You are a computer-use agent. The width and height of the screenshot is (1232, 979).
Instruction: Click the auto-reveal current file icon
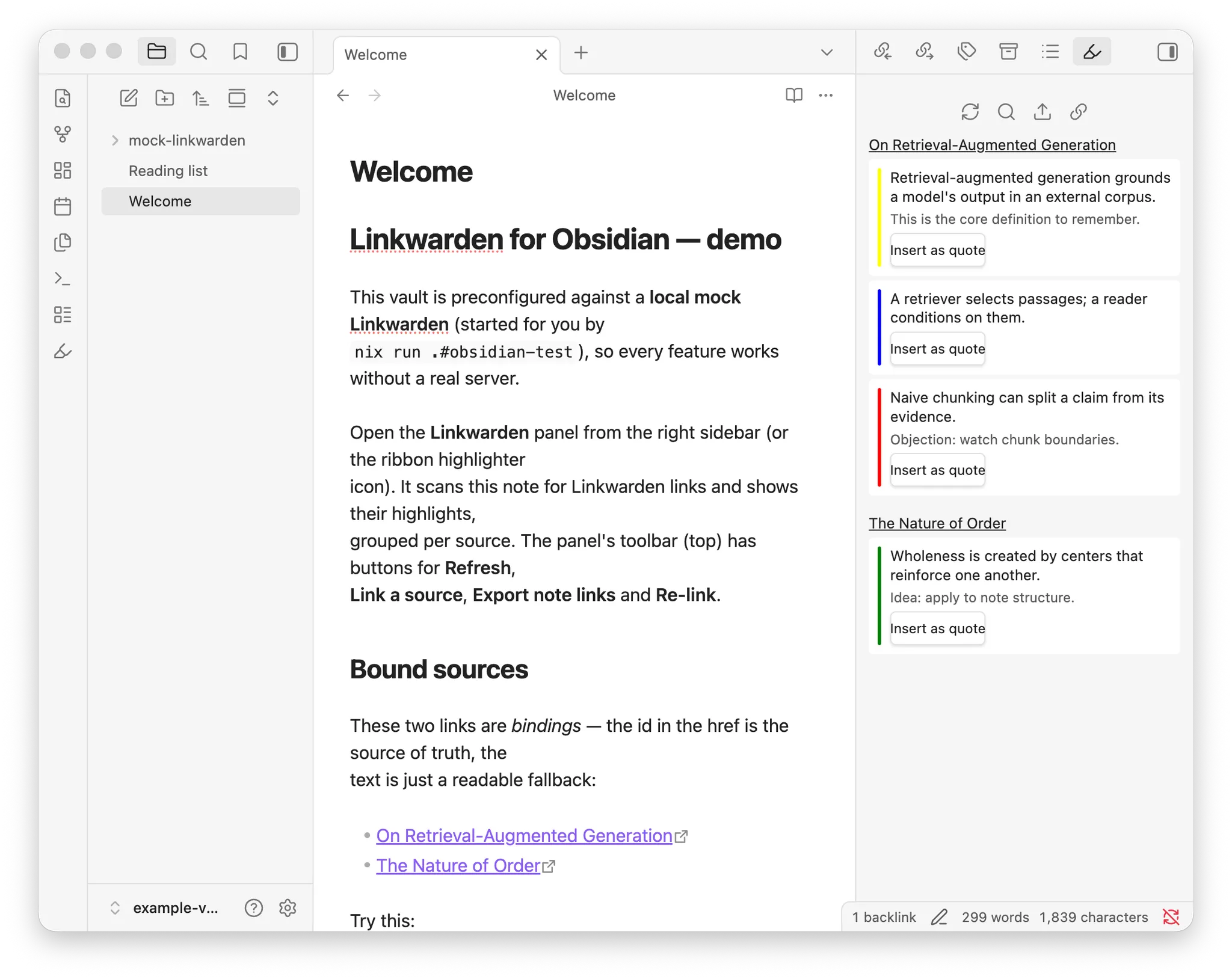237,98
